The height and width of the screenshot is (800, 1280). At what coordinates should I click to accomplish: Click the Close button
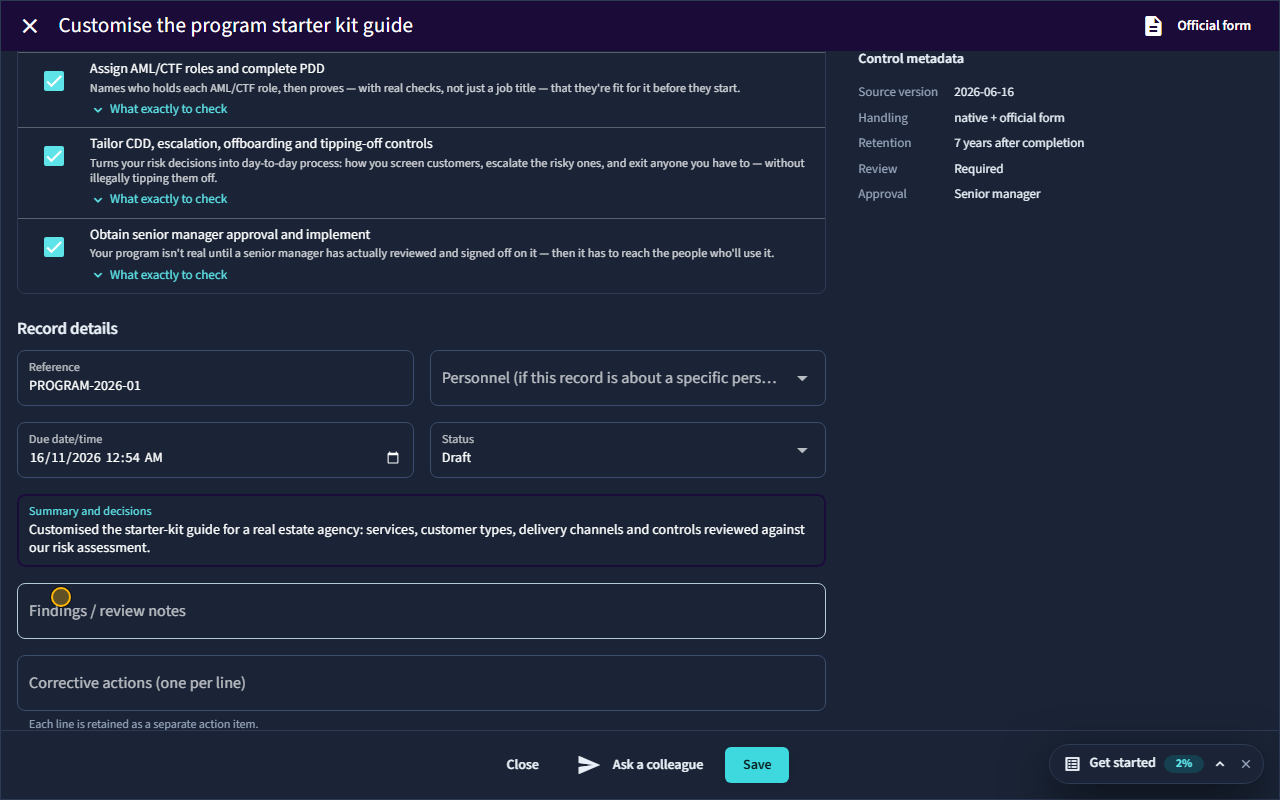(x=522, y=765)
